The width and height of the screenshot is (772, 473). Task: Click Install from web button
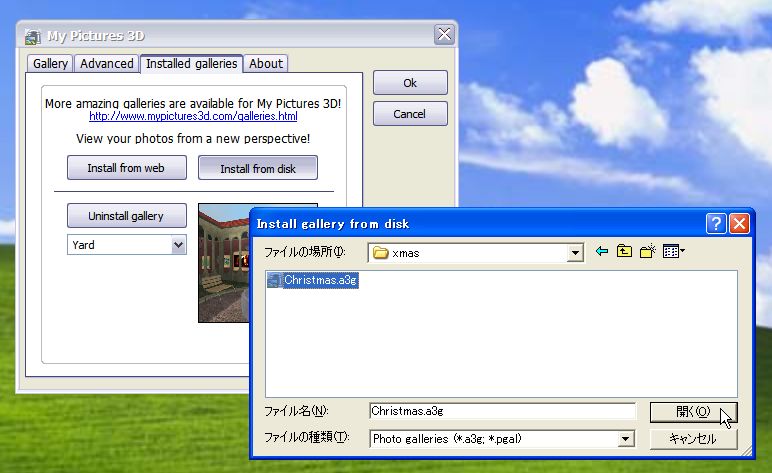tap(127, 168)
